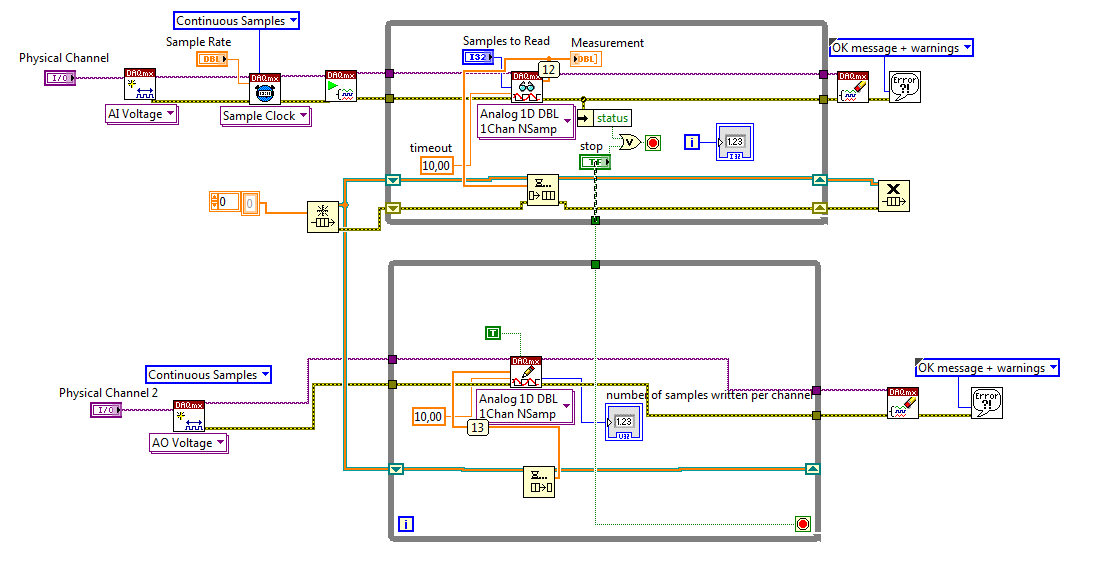Open the upper Analog 1D DBL selector
Image resolution: width=1104 pixels, height=572 pixels.
point(526,122)
